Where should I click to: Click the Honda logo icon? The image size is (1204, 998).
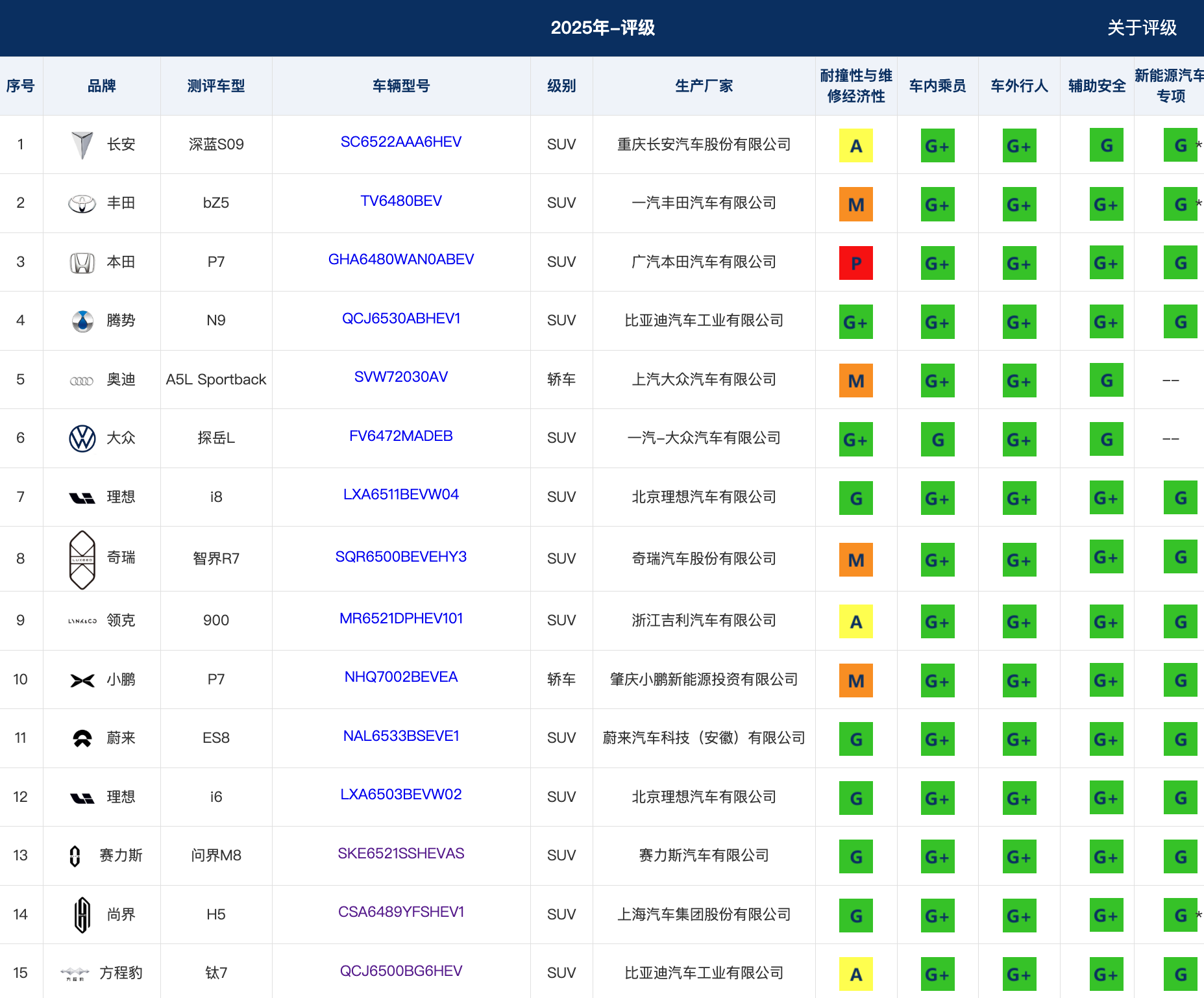pos(82,262)
